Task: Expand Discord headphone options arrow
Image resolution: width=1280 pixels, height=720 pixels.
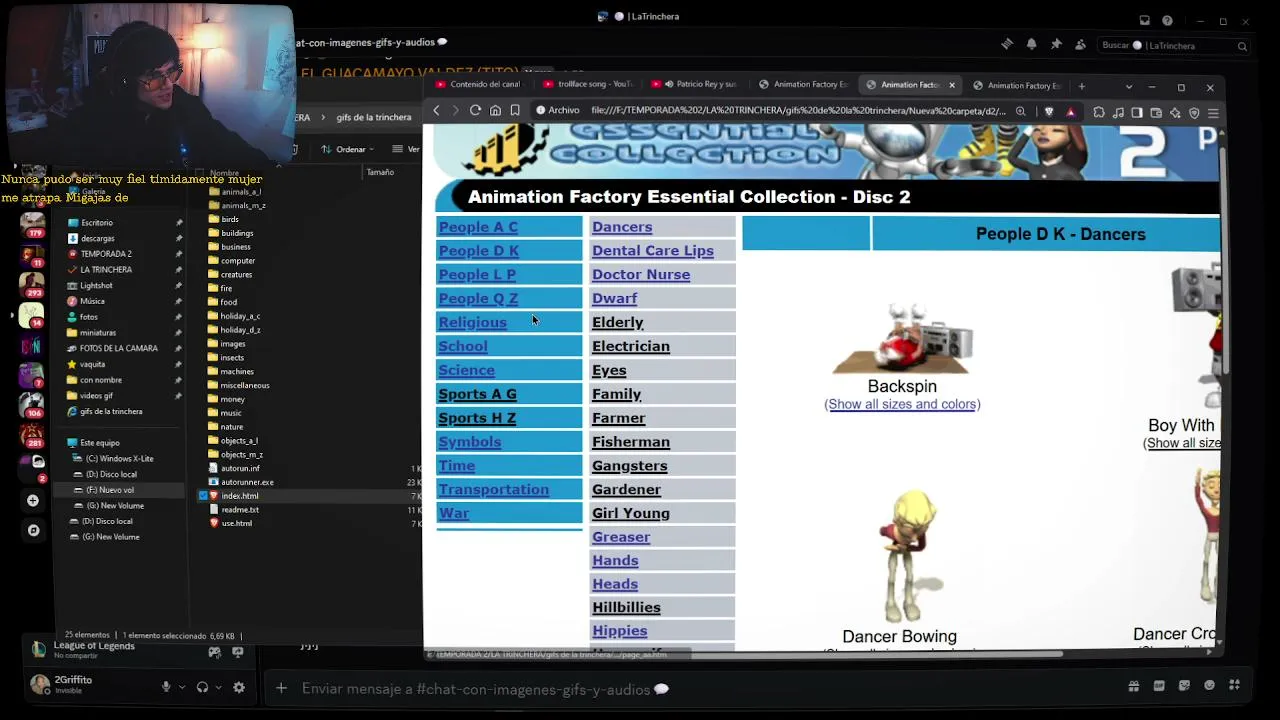Action: click(x=218, y=687)
